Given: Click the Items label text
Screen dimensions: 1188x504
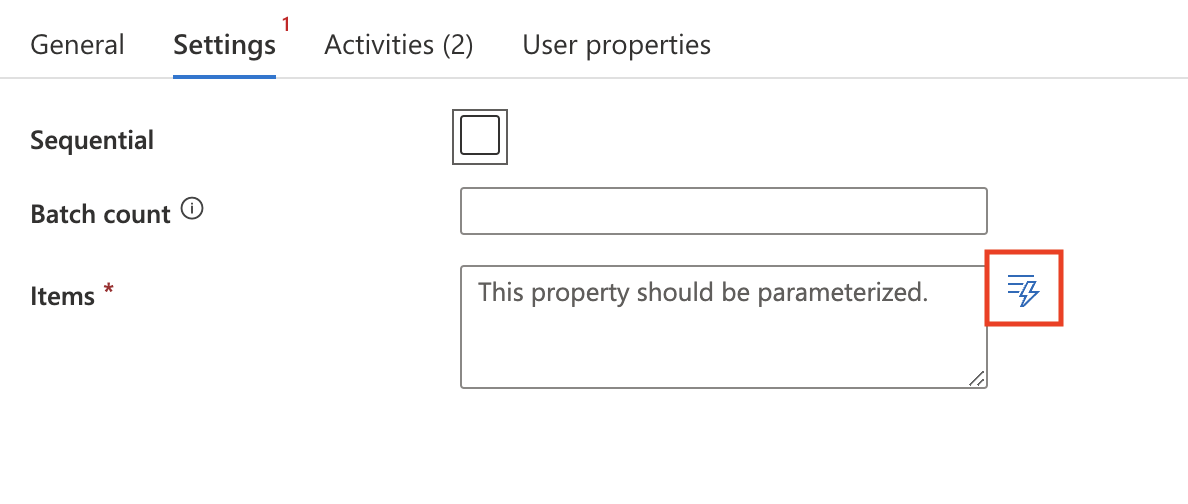Looking at the screenshot, I should pos(62,296).
